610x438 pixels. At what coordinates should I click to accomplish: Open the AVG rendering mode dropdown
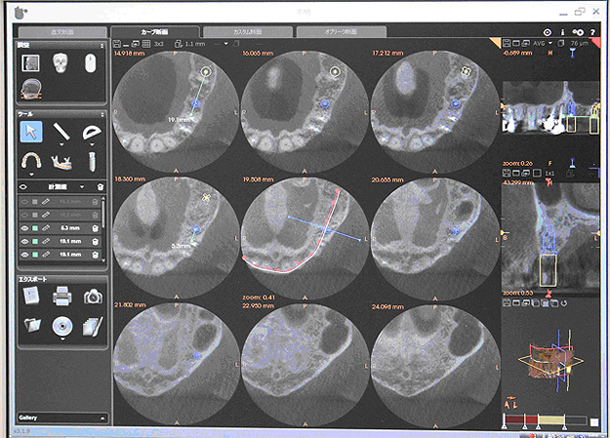[551, 43]
